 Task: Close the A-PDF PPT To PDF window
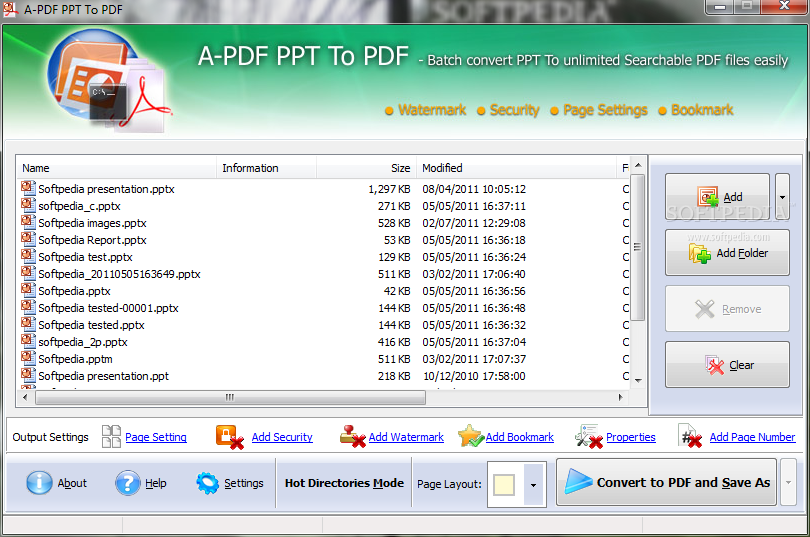[x=784, y=7]
